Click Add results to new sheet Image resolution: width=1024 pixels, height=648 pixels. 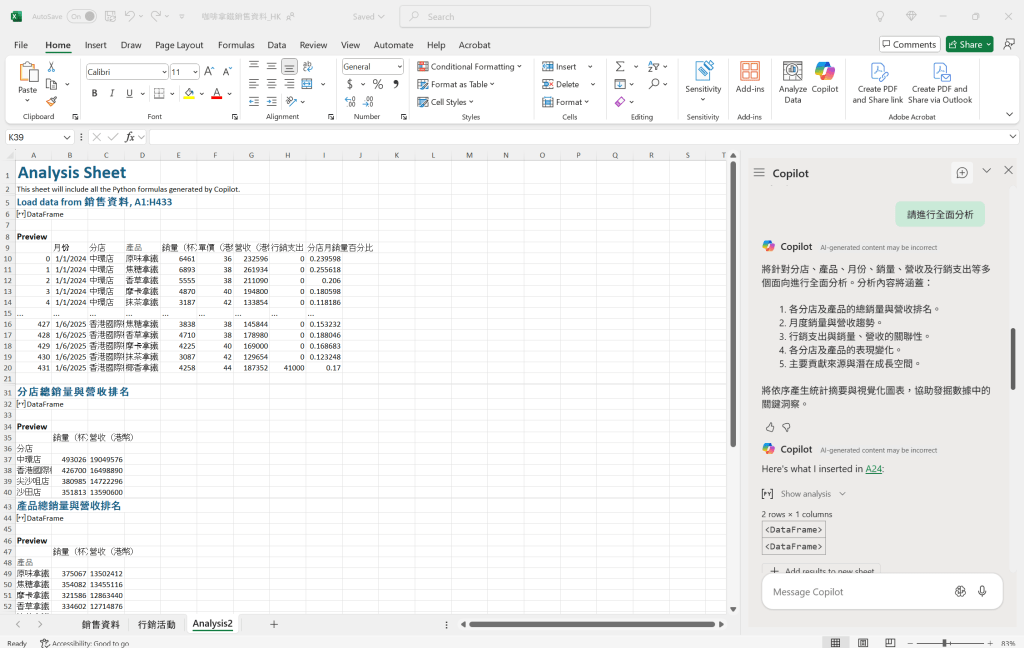[822, 570]
